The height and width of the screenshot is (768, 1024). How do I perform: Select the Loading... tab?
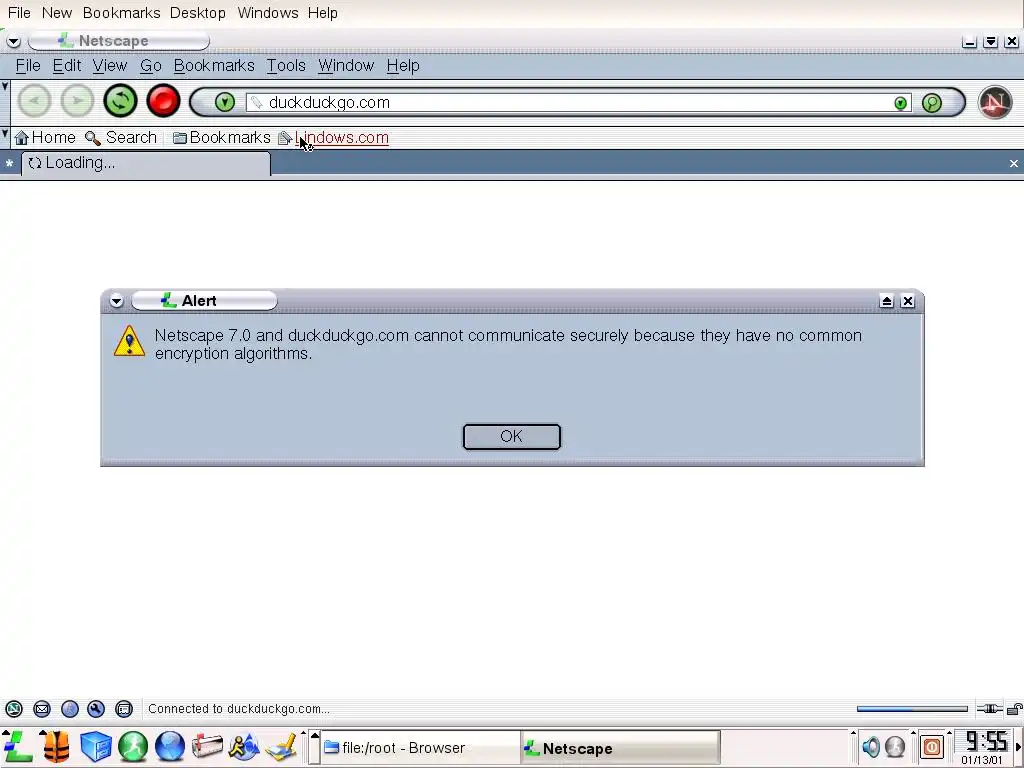(x=146, y=163)
